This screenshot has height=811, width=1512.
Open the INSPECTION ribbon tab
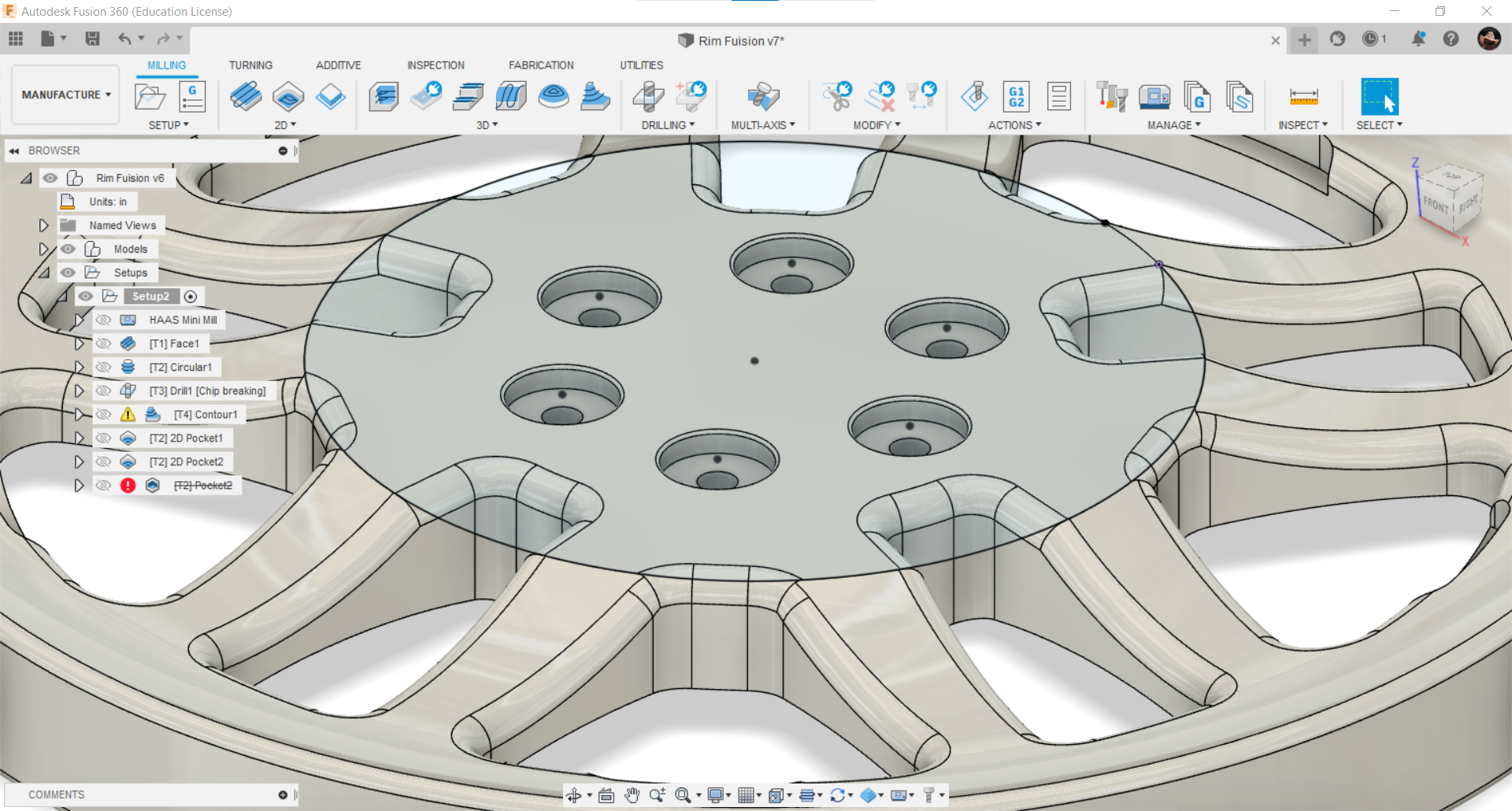(x=435, y=65)
